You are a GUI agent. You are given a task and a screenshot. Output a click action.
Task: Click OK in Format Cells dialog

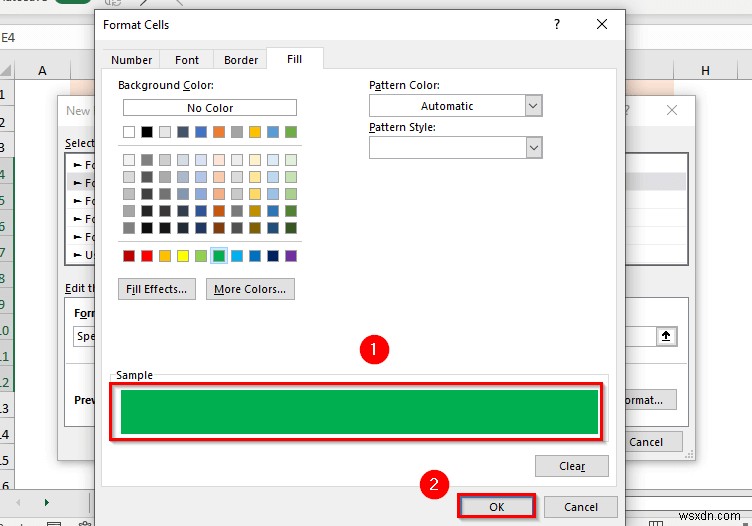[496, 506]
